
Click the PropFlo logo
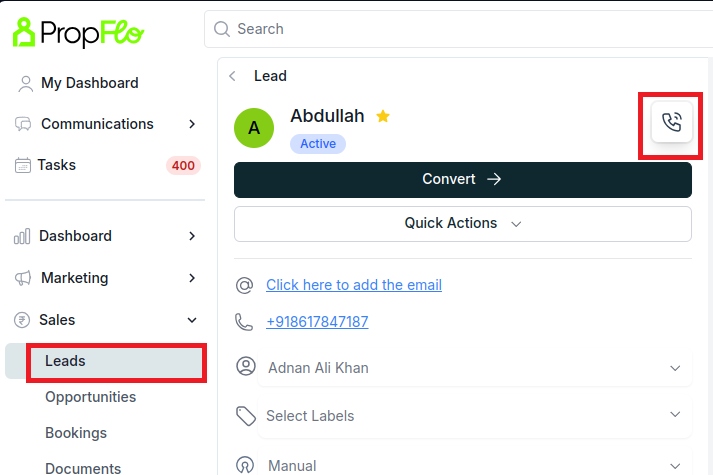tap(79, 33)
